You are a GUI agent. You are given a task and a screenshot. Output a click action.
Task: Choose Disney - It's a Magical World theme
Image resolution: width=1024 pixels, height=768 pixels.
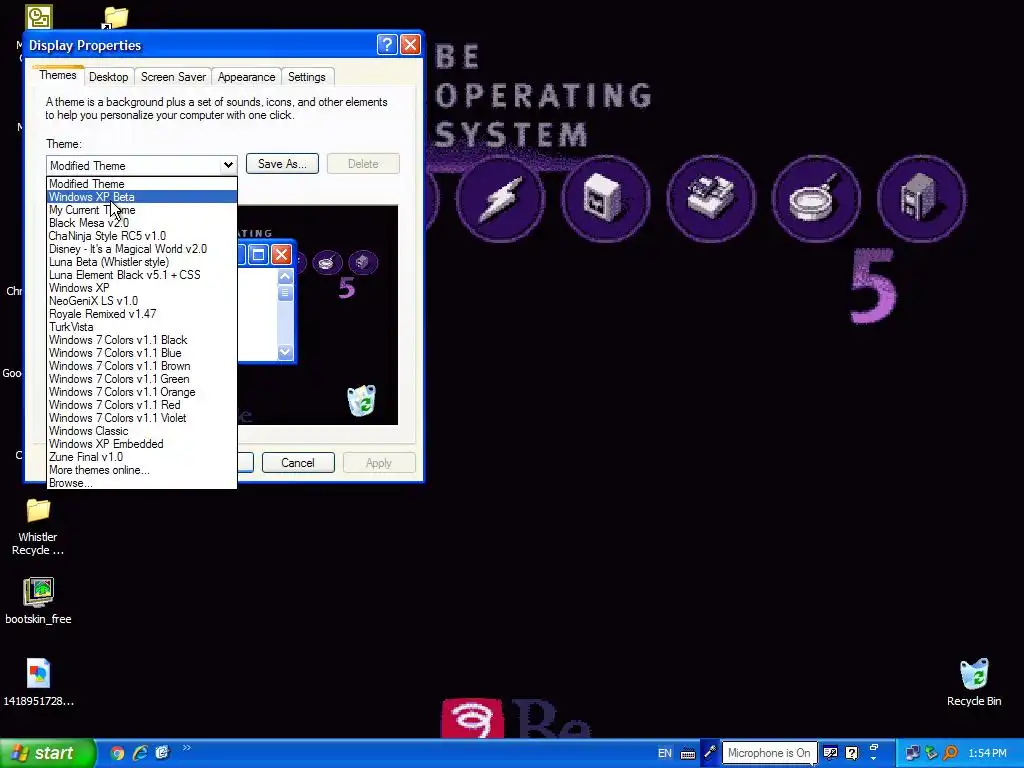142,249
